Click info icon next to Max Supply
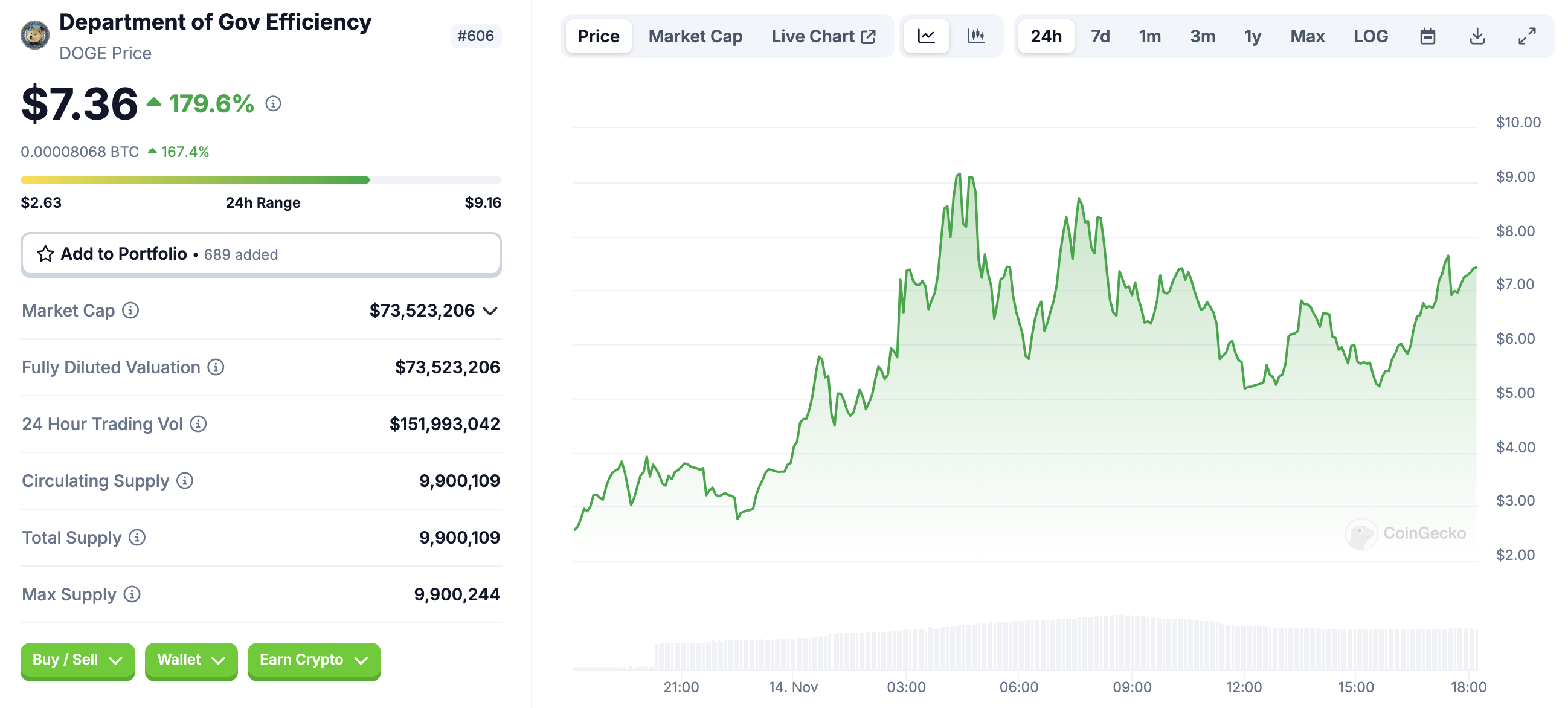The width and height of the screenshot is (1568, 708). coord(132,594)
